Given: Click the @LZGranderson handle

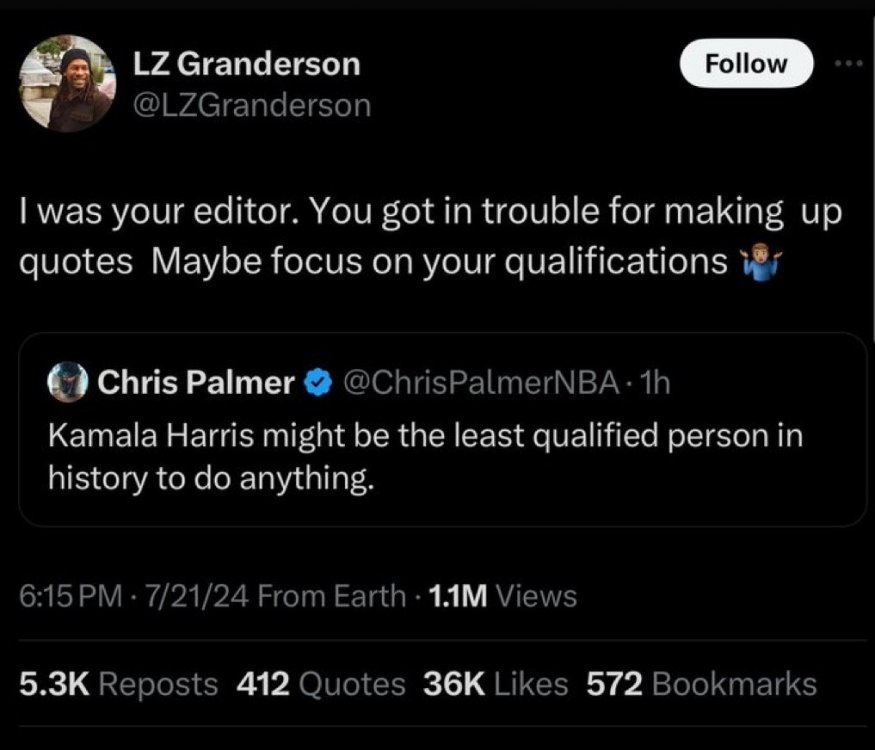Looking at the screenshot, I should [252, 105].
